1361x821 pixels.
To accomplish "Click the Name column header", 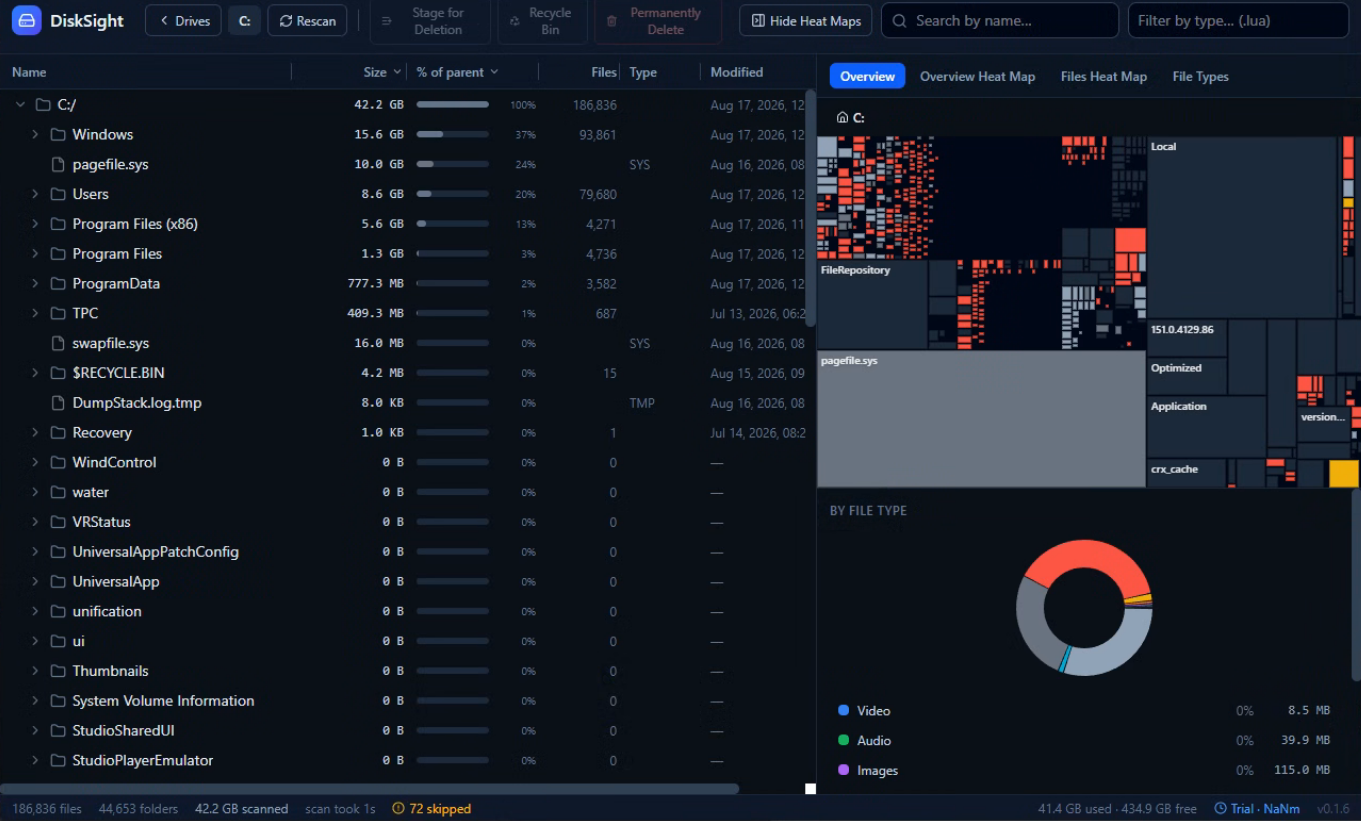I will [x=29, y=72].
